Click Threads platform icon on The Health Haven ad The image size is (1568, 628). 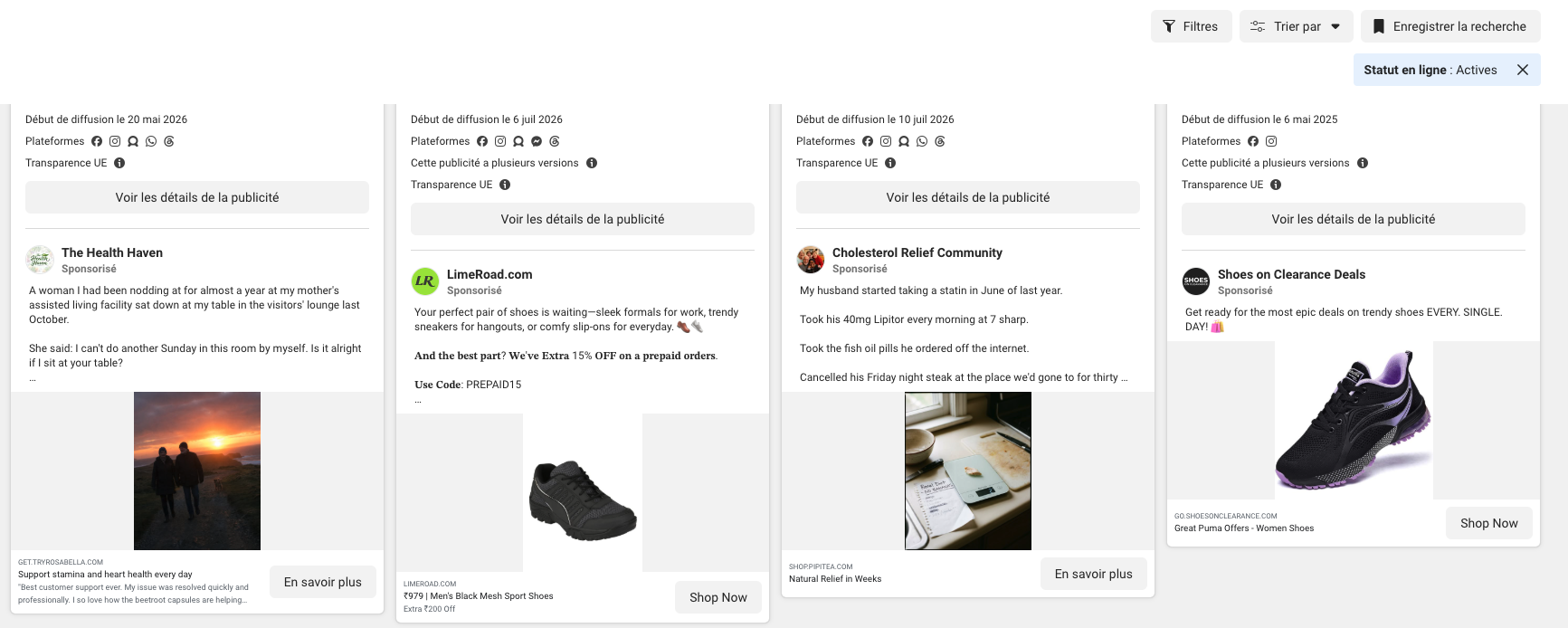pos(169,141)
